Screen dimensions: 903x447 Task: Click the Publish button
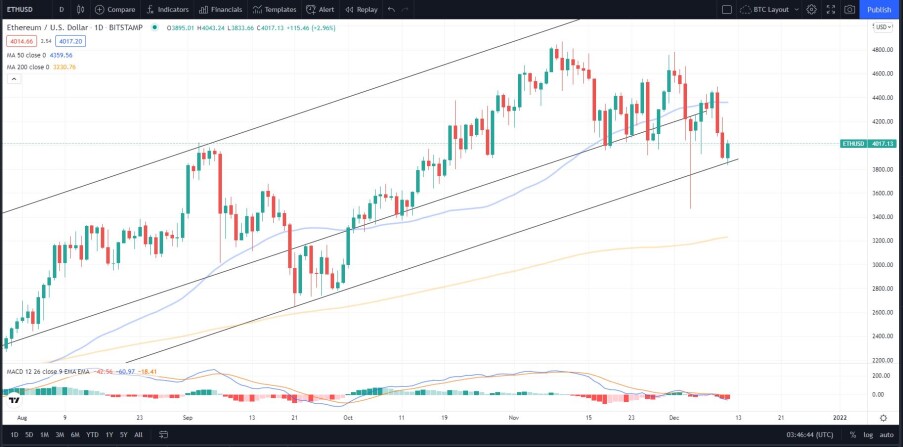[x=879, y=9]
